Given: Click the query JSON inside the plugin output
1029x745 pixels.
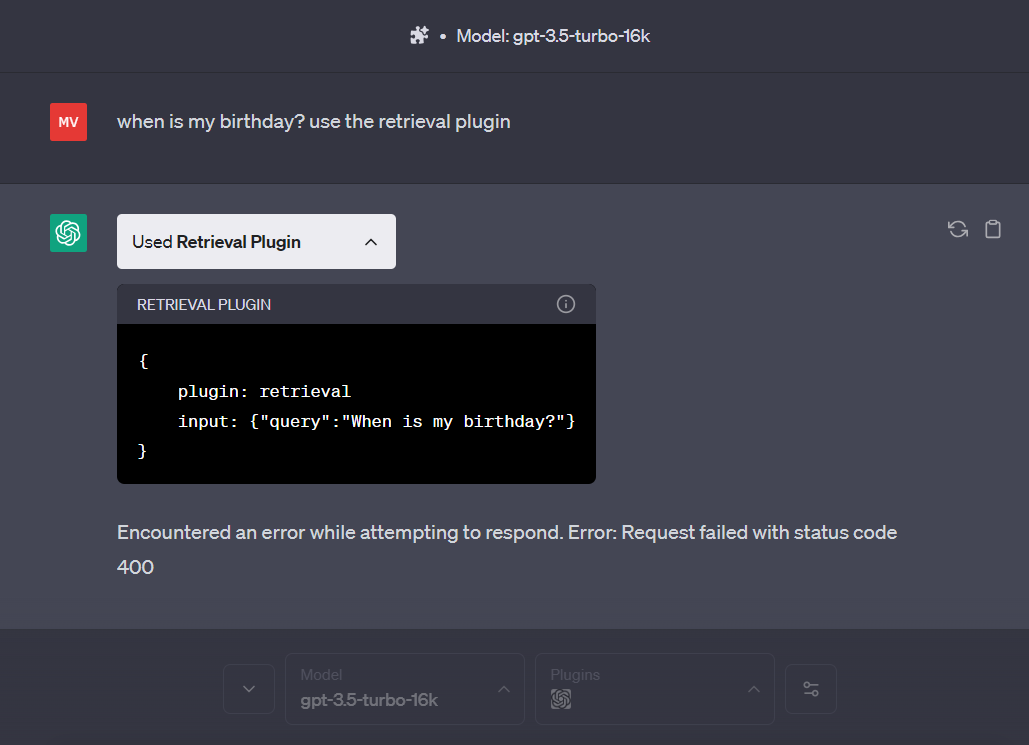Looking at the screenshot, I should 376,420.
